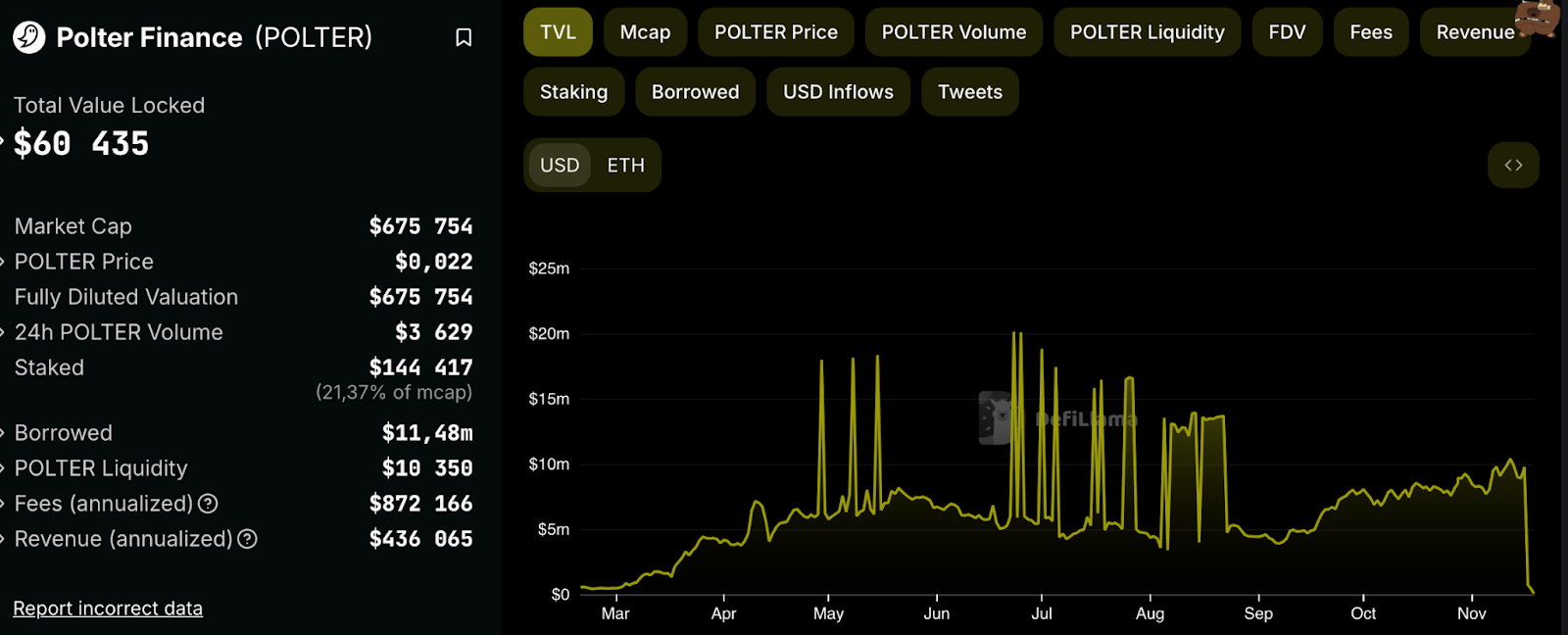Enable the Mcap chart series
1568x635 pixels.
coord(645,32)
